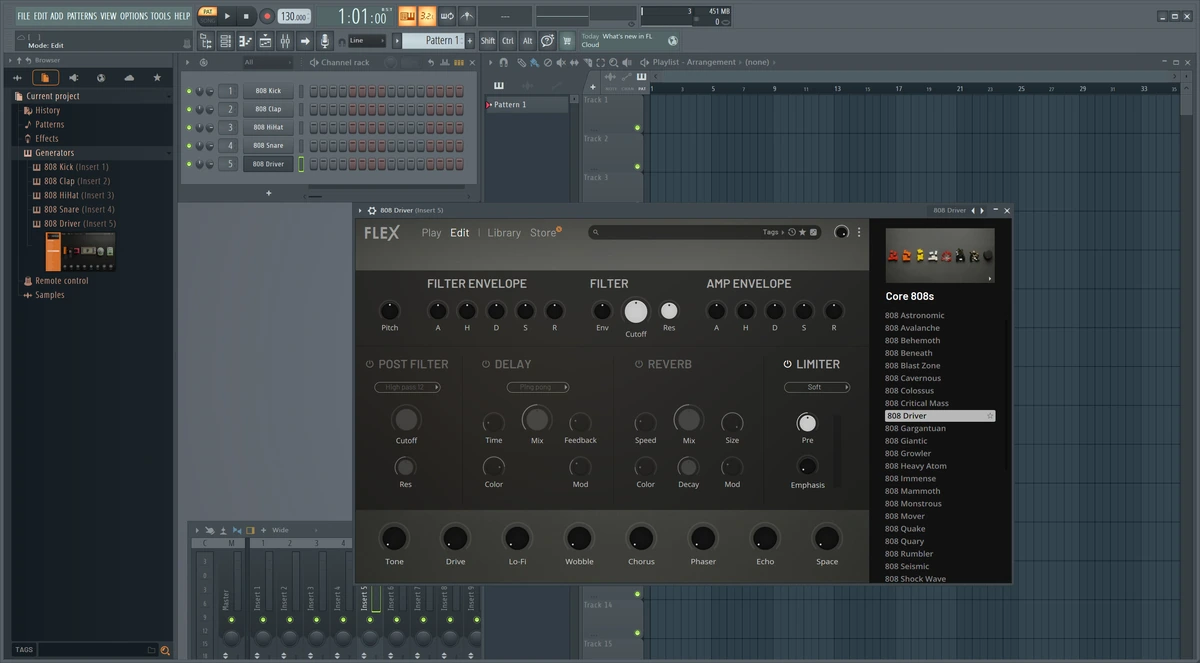Image resolution: width=1200 pixels, height=663 pixels.
Task: Select Pattern 1 in the playlist picker
Action: pos(527,104)
